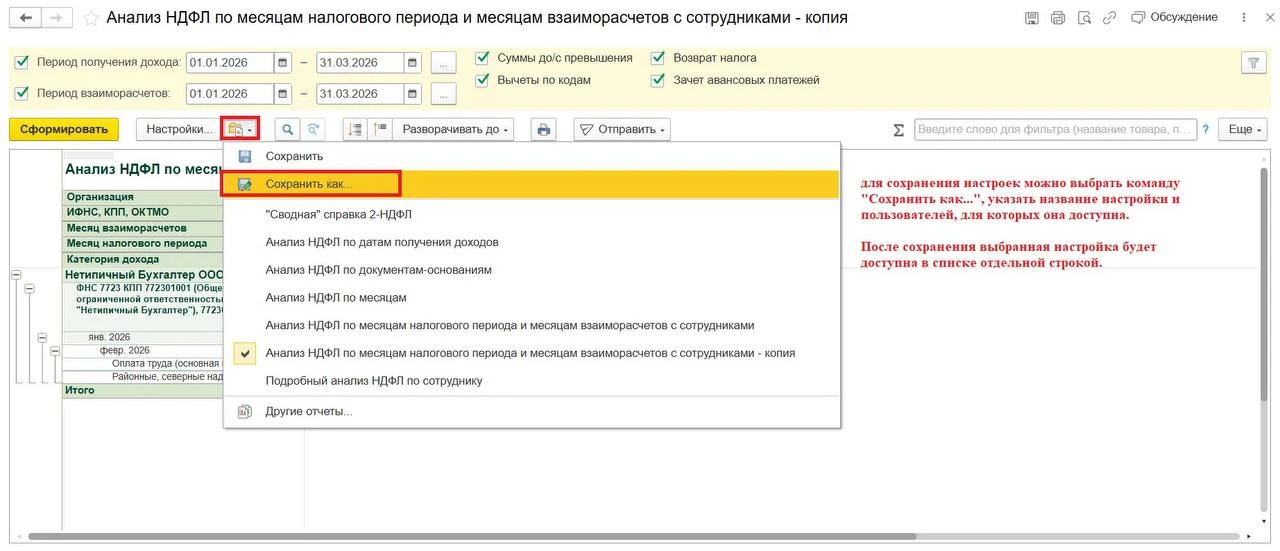Select 'Анализ НДФЛ по датам получения доходов'
Image resolution: width=1280 pixels, height=551 pixels.
click(531, 242)
